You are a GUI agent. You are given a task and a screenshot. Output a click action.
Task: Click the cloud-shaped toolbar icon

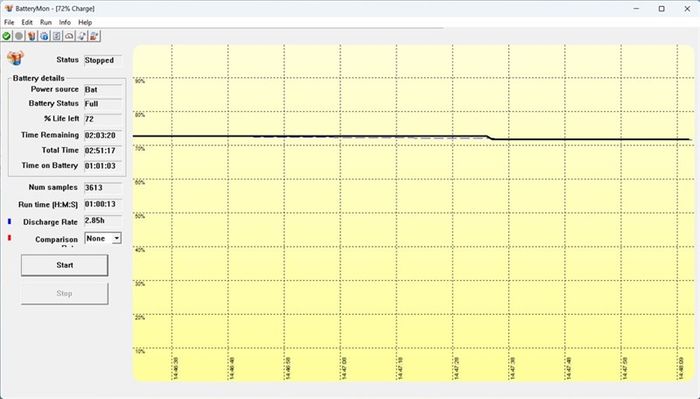[x=69, y=36]
